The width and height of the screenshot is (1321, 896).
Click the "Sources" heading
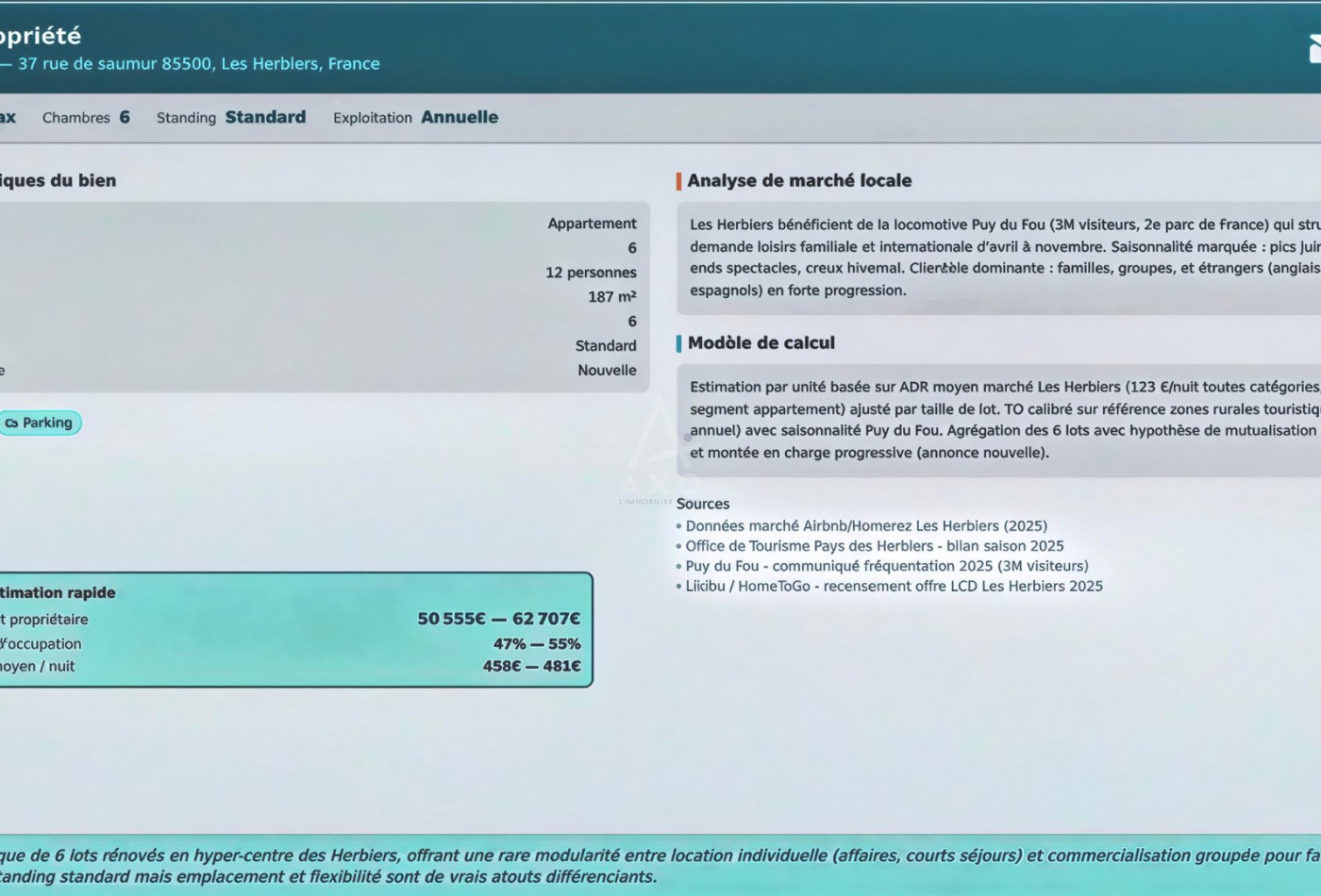click(703, 504)
